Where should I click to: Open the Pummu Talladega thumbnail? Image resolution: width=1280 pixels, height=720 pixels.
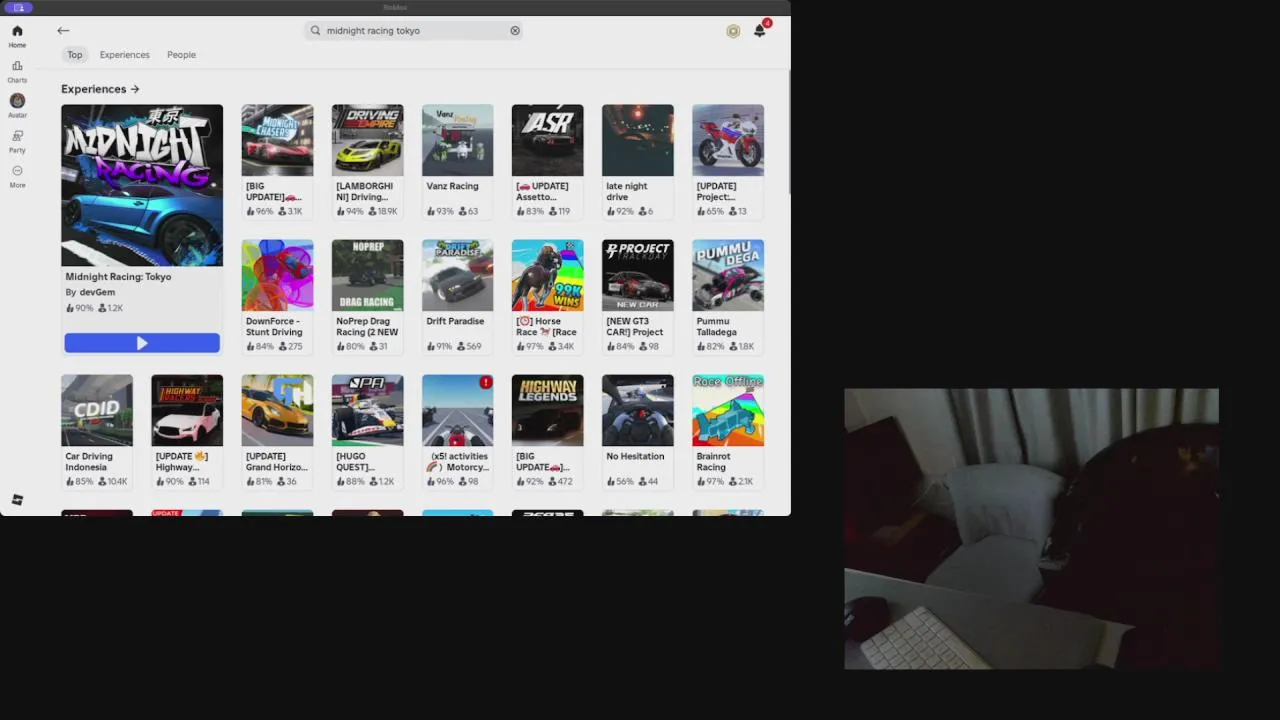(728, 275)
